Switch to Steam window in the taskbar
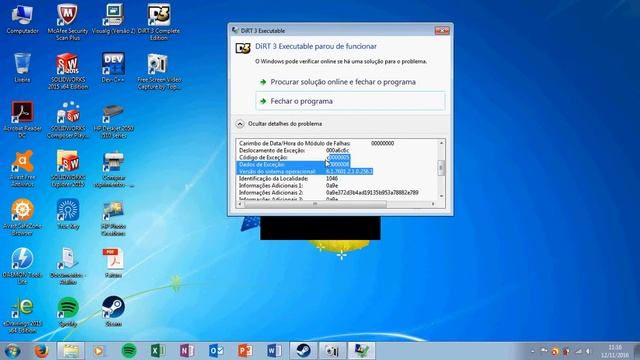Image resolution: width=640 pixels, height=360 pixels. point(303,351)
